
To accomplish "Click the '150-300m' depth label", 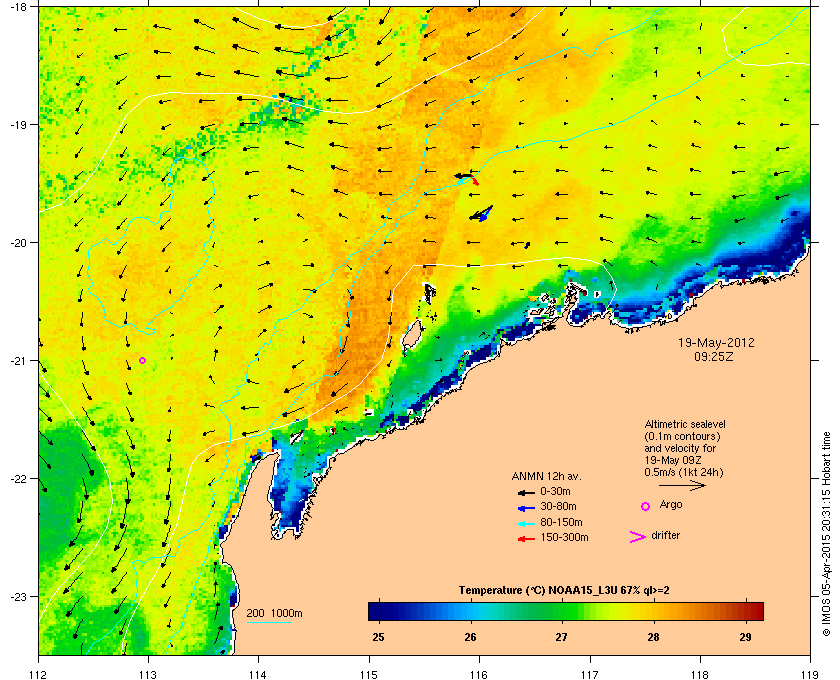I will tap(564, 537).
